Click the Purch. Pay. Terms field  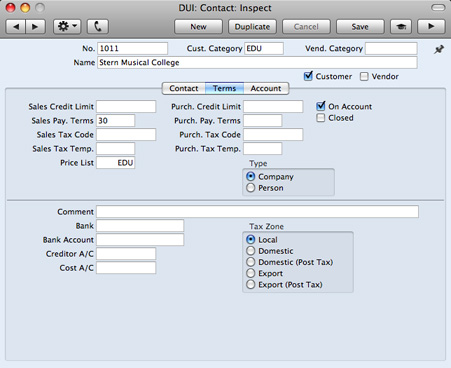(x=263, y=120)
